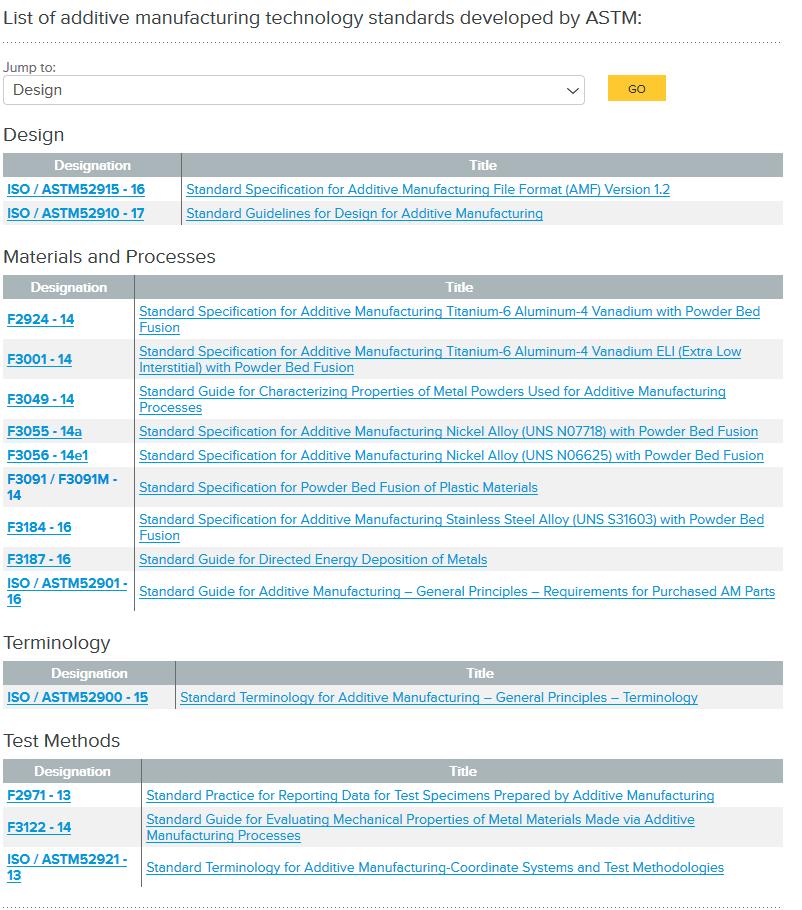
Task: Open ISO / ASTM52910 - 17 designation link
Action: pos(75,213)
